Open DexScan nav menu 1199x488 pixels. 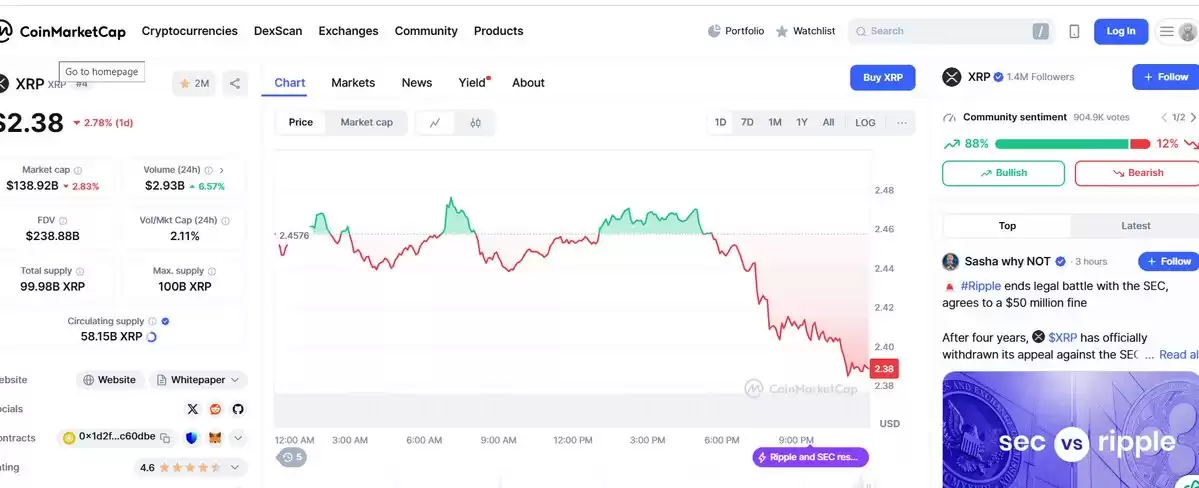tap(278, 31)
